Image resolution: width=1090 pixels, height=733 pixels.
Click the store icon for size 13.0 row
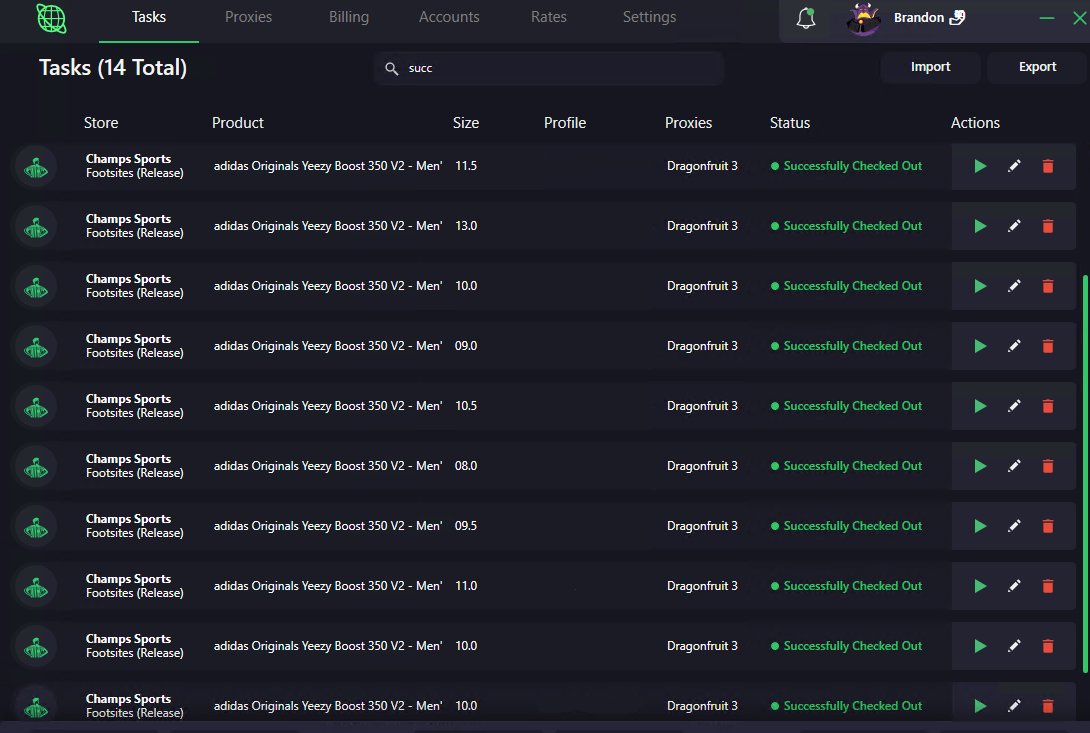(36, 226)
